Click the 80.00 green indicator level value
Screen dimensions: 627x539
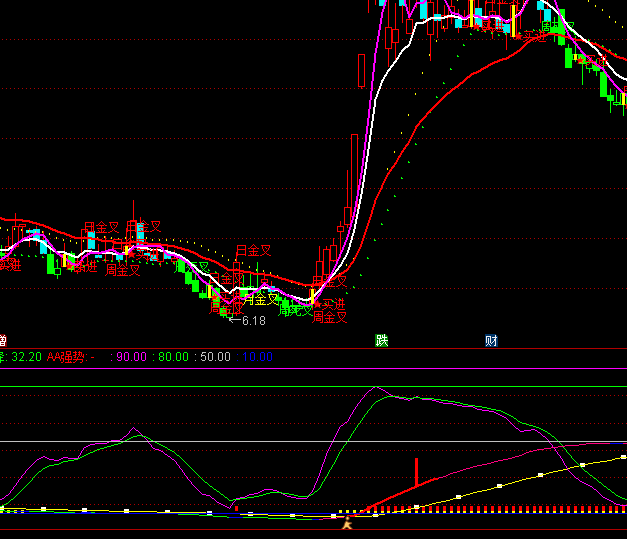(172, 357)
